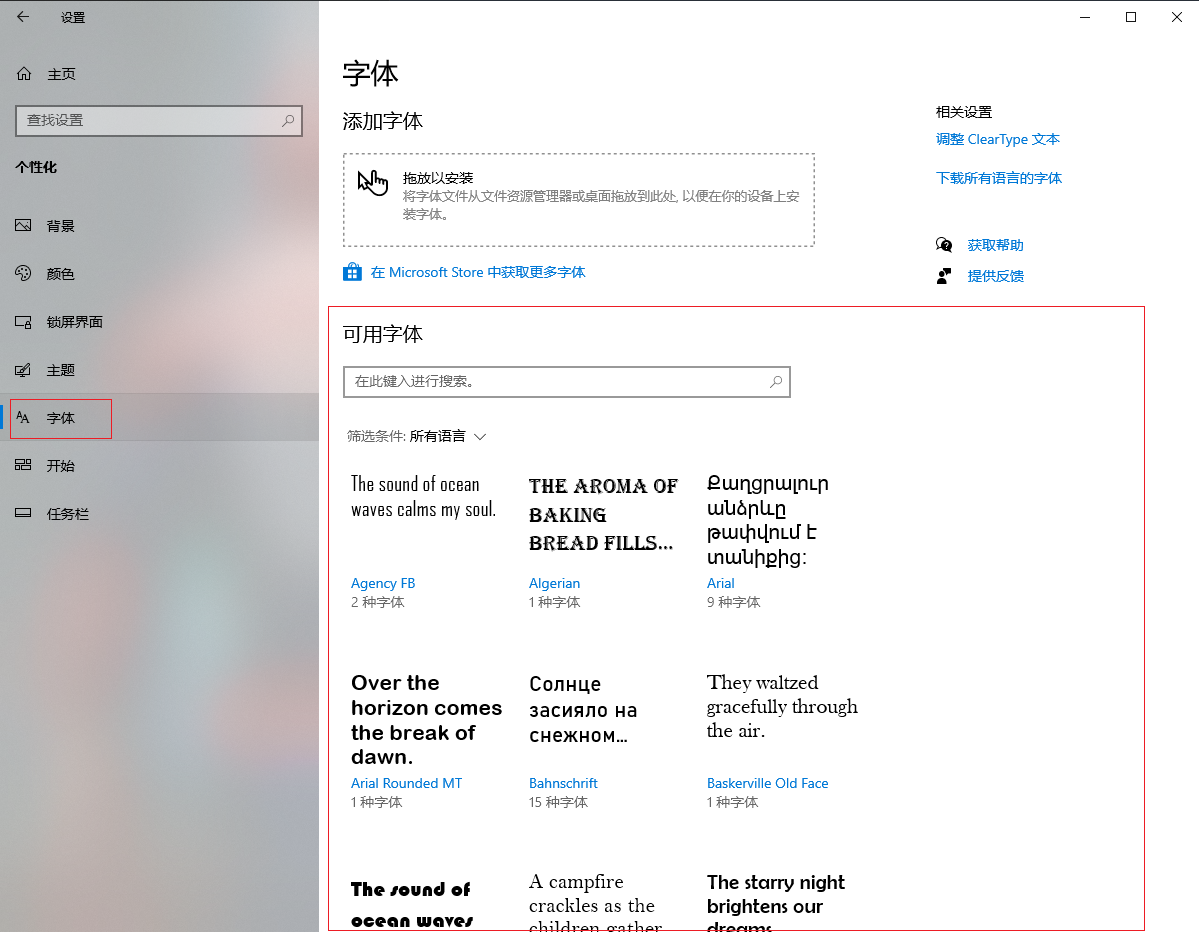The width and height of the screenshot is (1199, 932).
Task: Open the 主页 home icon
Action: click(x=24, y=74)
